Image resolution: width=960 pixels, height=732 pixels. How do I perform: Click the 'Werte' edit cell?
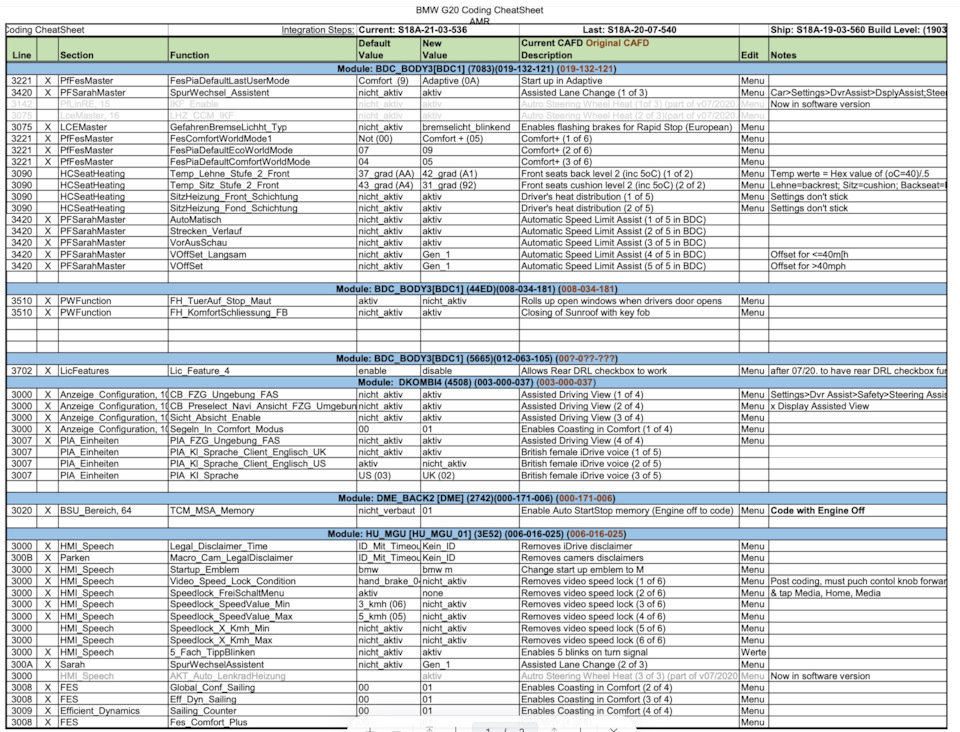(x=752, y=652)
